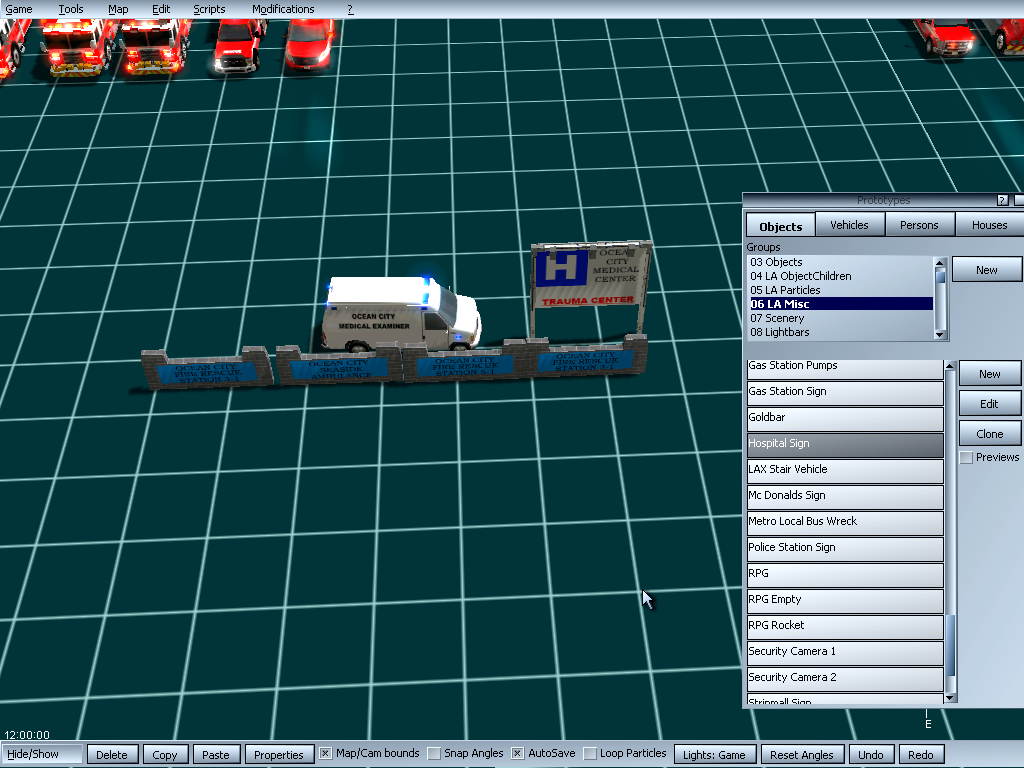Click New button above the Edit button
1024x768 pixels.
pos(989,374)
